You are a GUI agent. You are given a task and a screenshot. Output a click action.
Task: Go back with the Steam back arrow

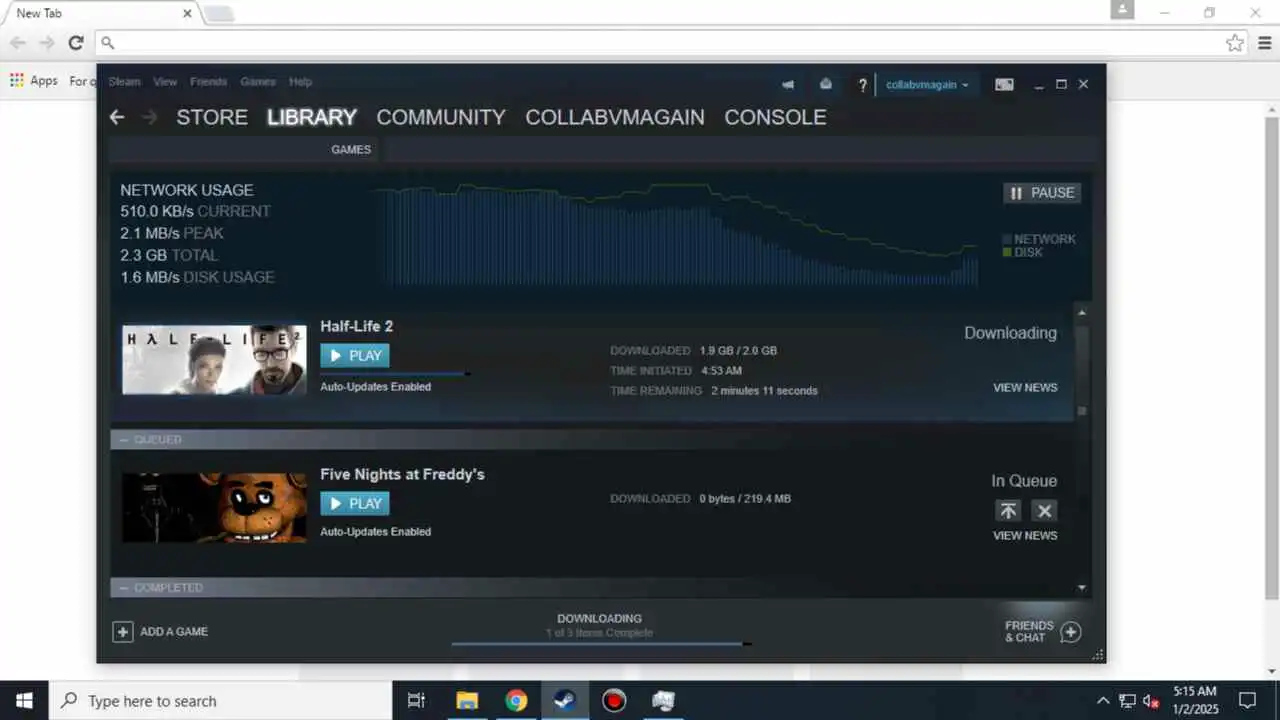pos(117,117)
